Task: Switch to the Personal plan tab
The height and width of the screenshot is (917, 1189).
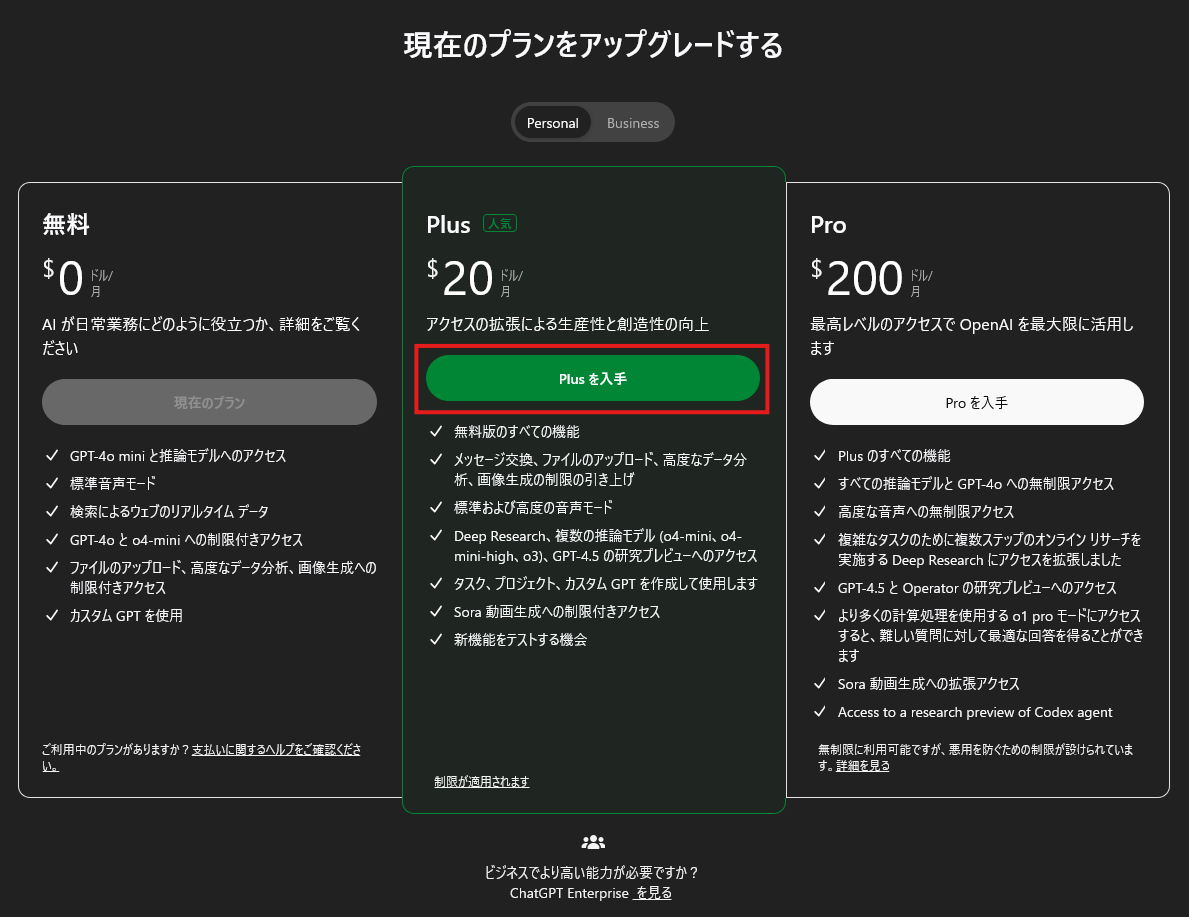Action: (x=552, y=123)
